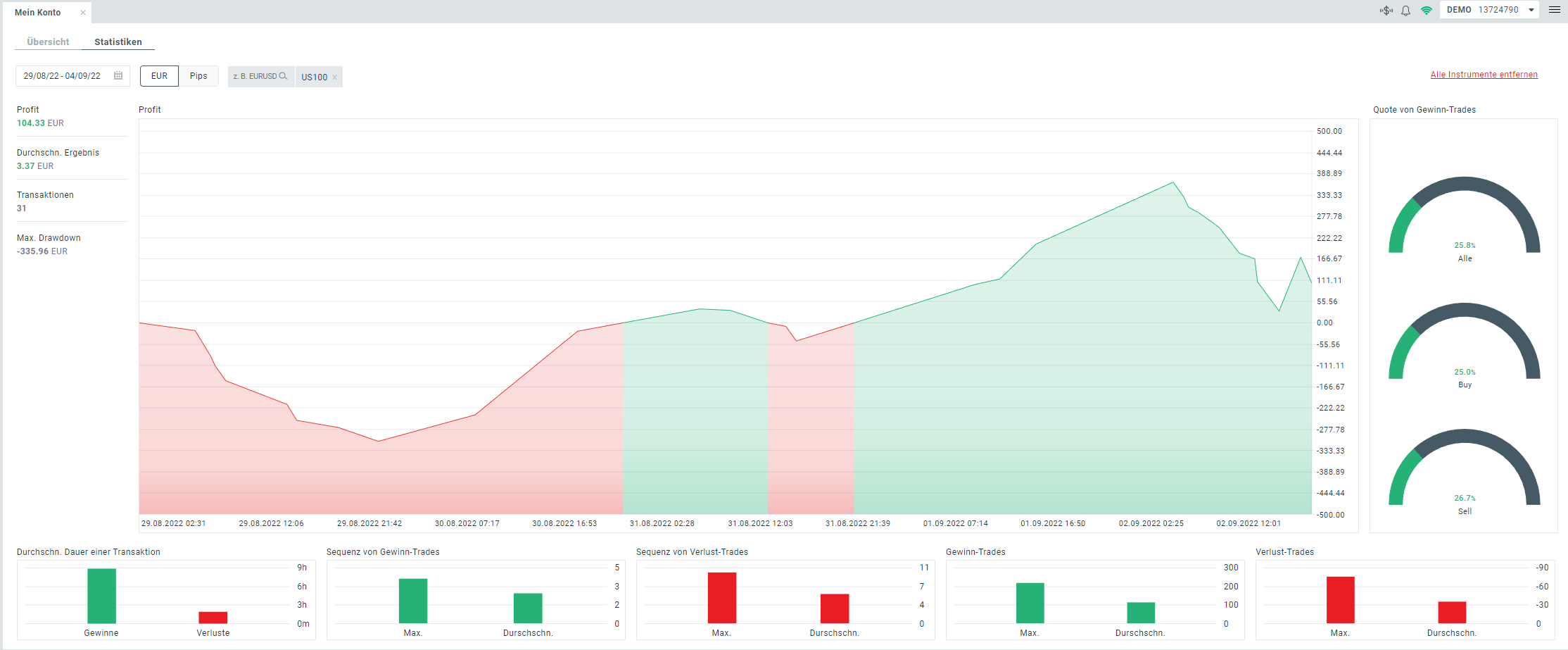
Task: Focus the instrument search field
Action: click(x=260, y=76)
